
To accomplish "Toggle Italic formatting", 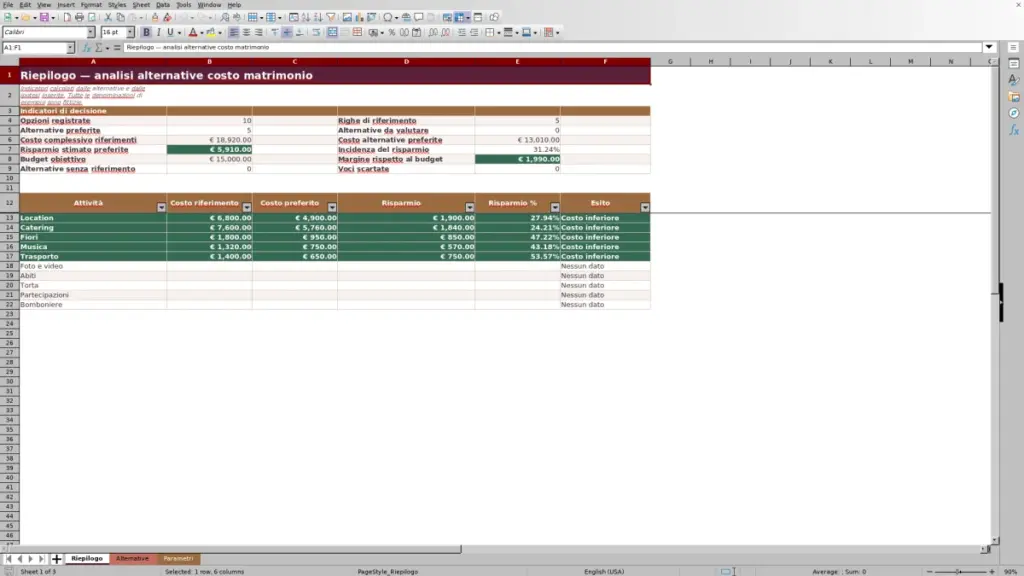I will click(x=158, y=32).
